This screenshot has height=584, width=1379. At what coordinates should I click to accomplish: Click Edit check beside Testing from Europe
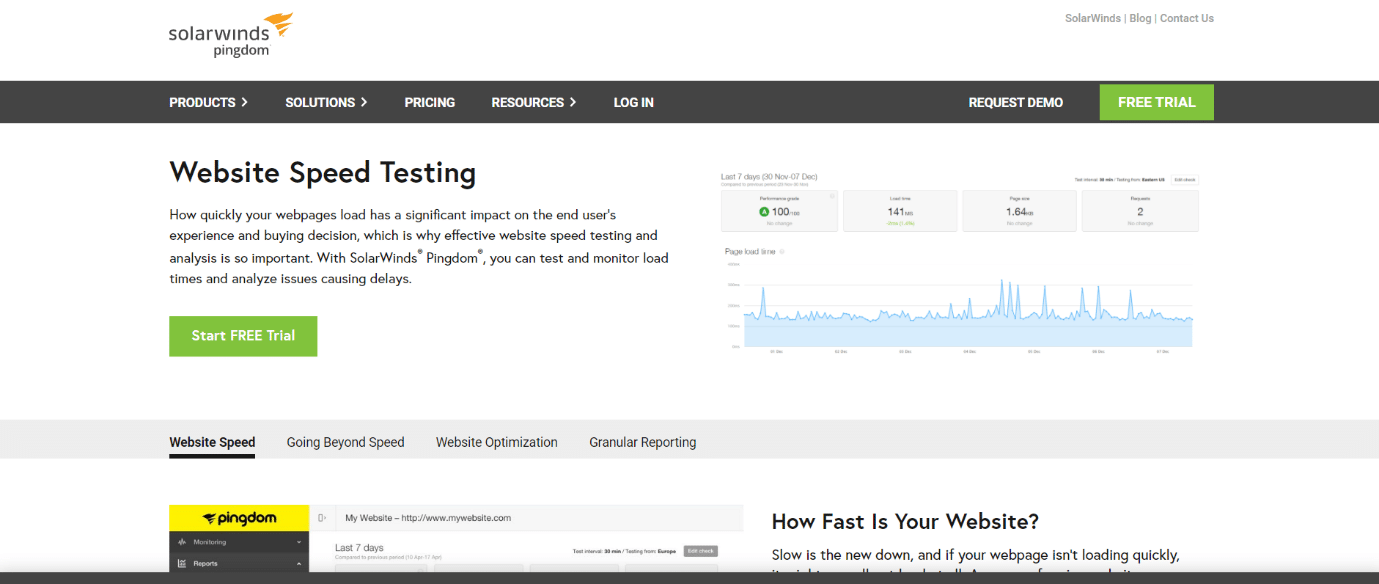[x=701, y=551]
